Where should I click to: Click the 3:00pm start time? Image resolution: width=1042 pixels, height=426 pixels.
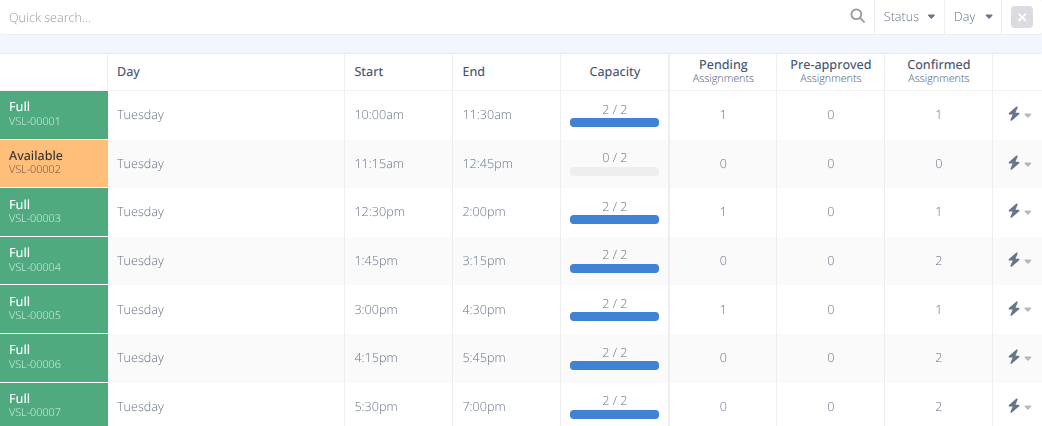point(376,309)
